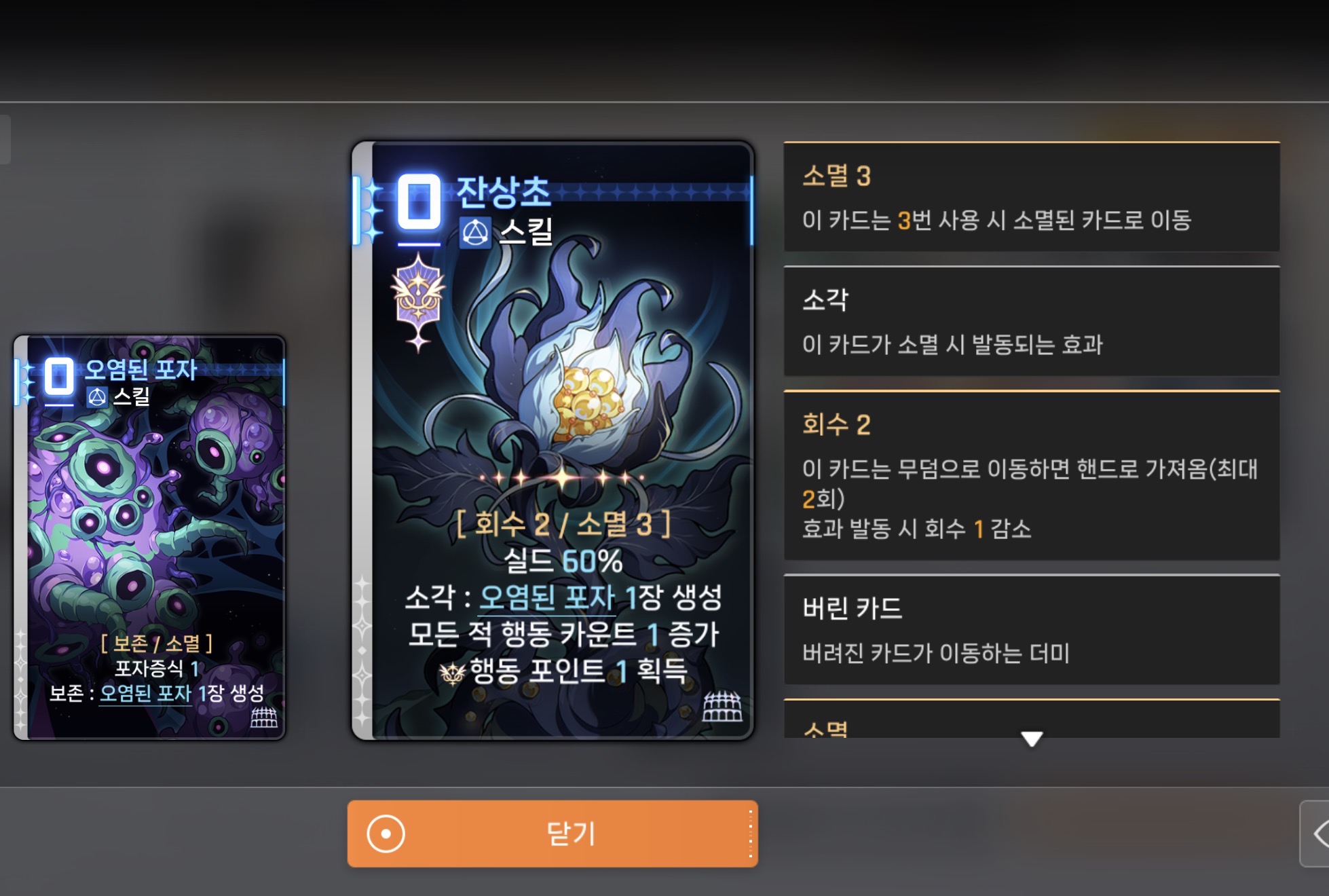Select the 버린 카드 keyword panel
Screen dimensions: 1329x896
1032,630
